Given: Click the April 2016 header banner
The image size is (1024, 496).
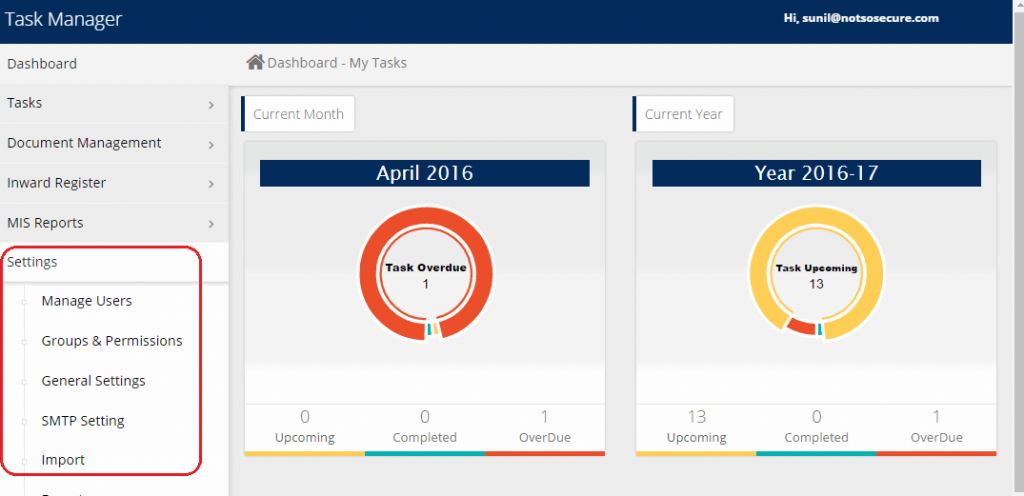Looking at the screenshot, I should (424, 173).
